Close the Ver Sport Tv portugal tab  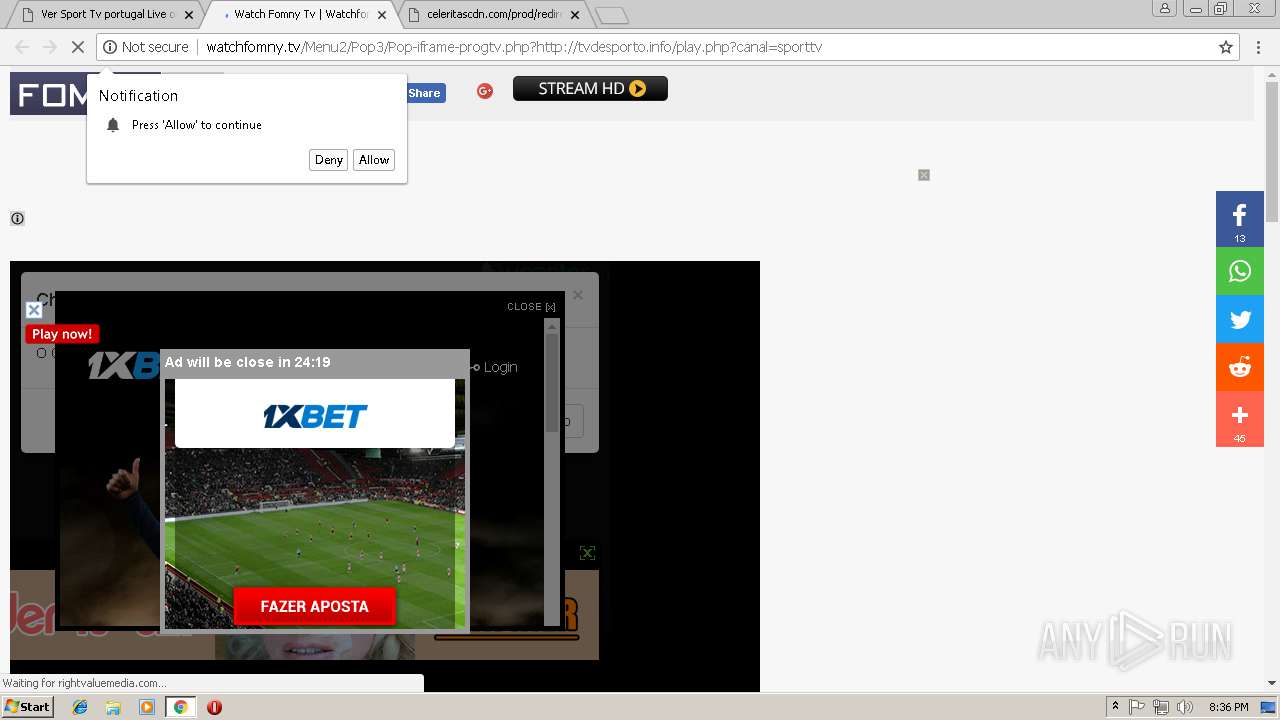[x=189, y=15]
